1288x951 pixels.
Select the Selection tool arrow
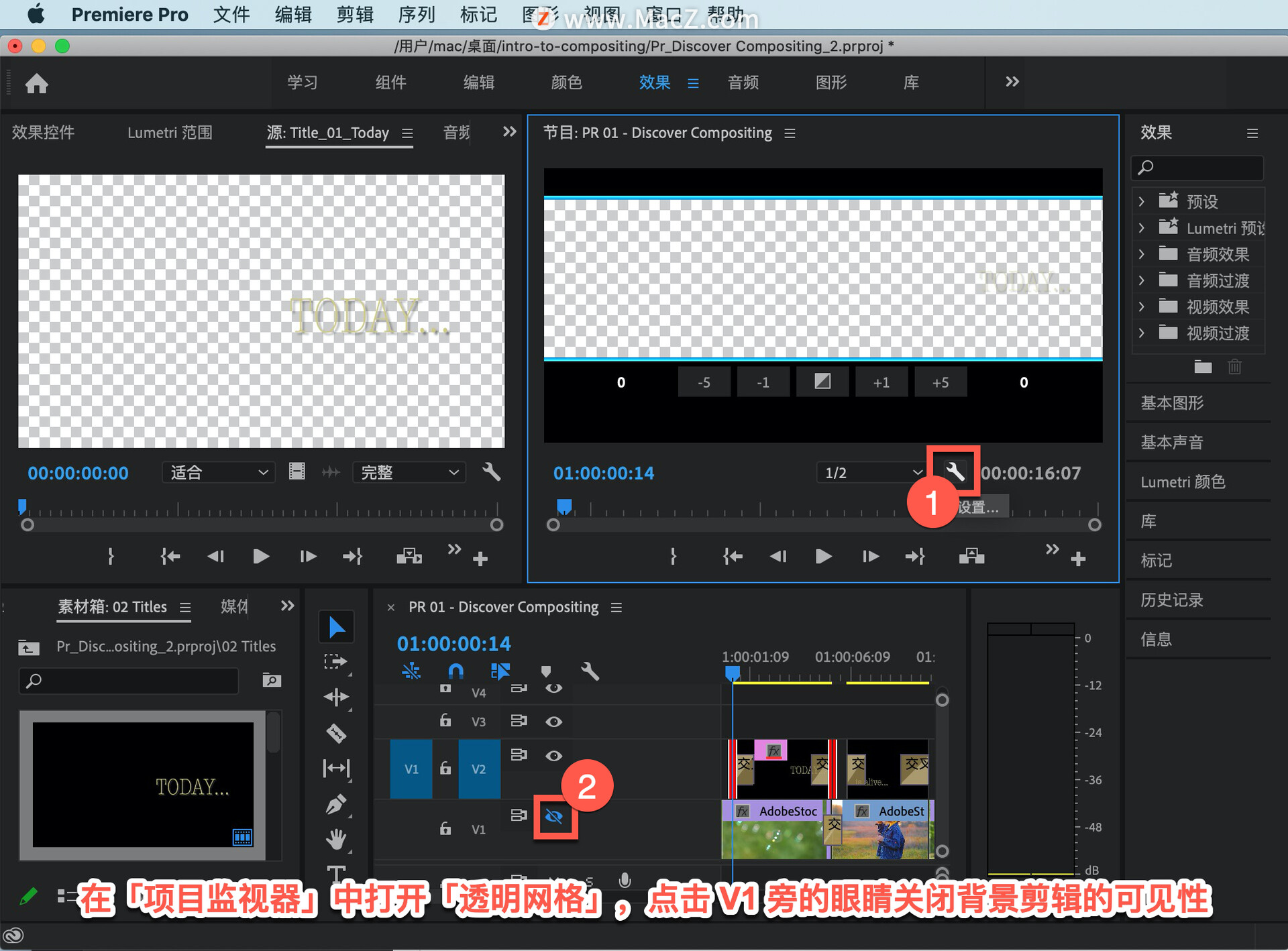coord(336,628)
